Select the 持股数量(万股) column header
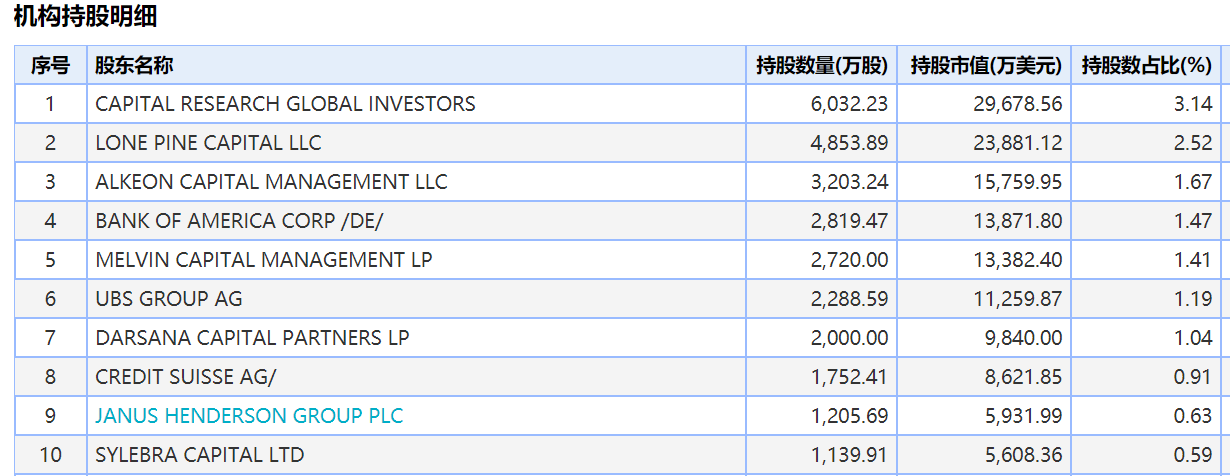This screenshot has width=1230, height=476. click(x=821, y=66)
